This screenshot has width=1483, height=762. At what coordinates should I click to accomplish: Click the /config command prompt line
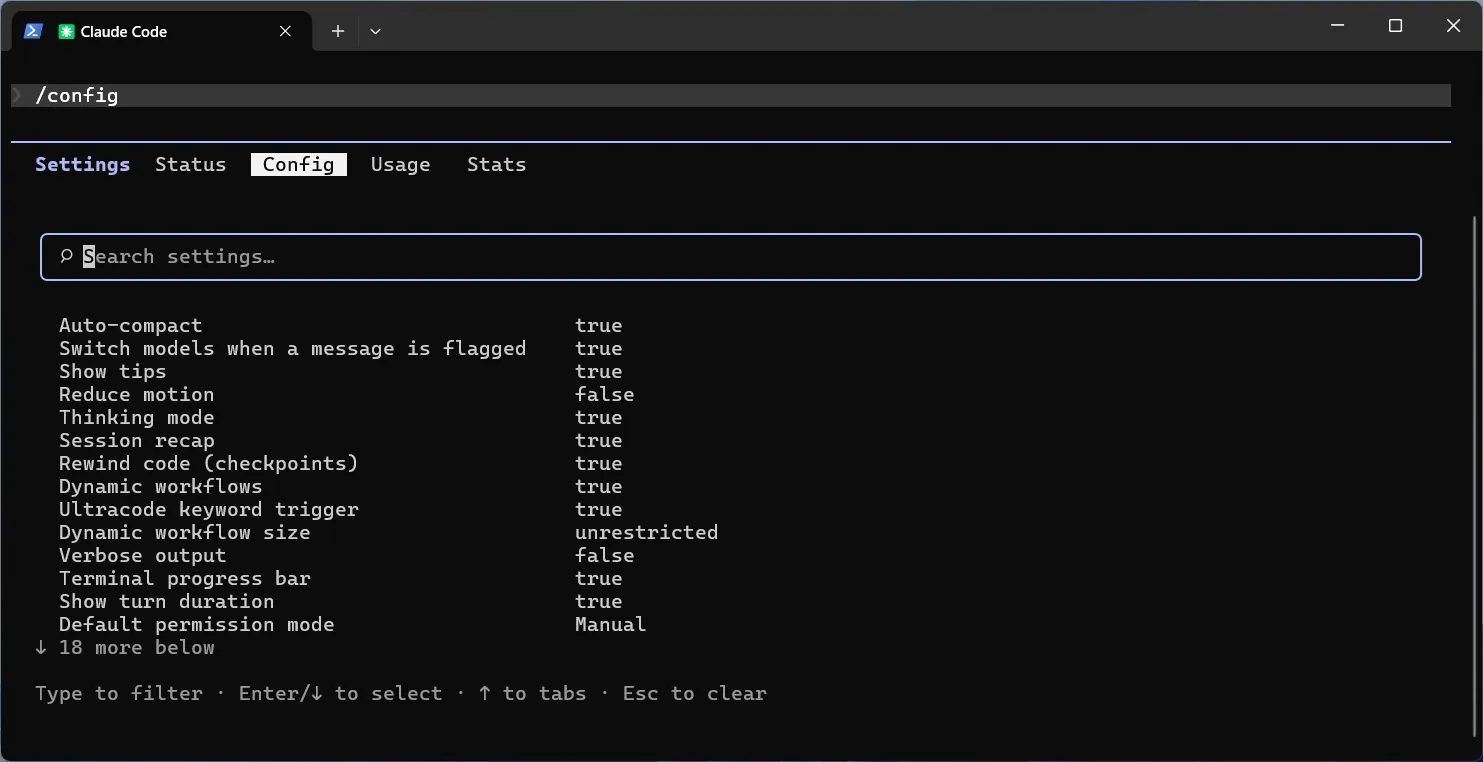731,96
